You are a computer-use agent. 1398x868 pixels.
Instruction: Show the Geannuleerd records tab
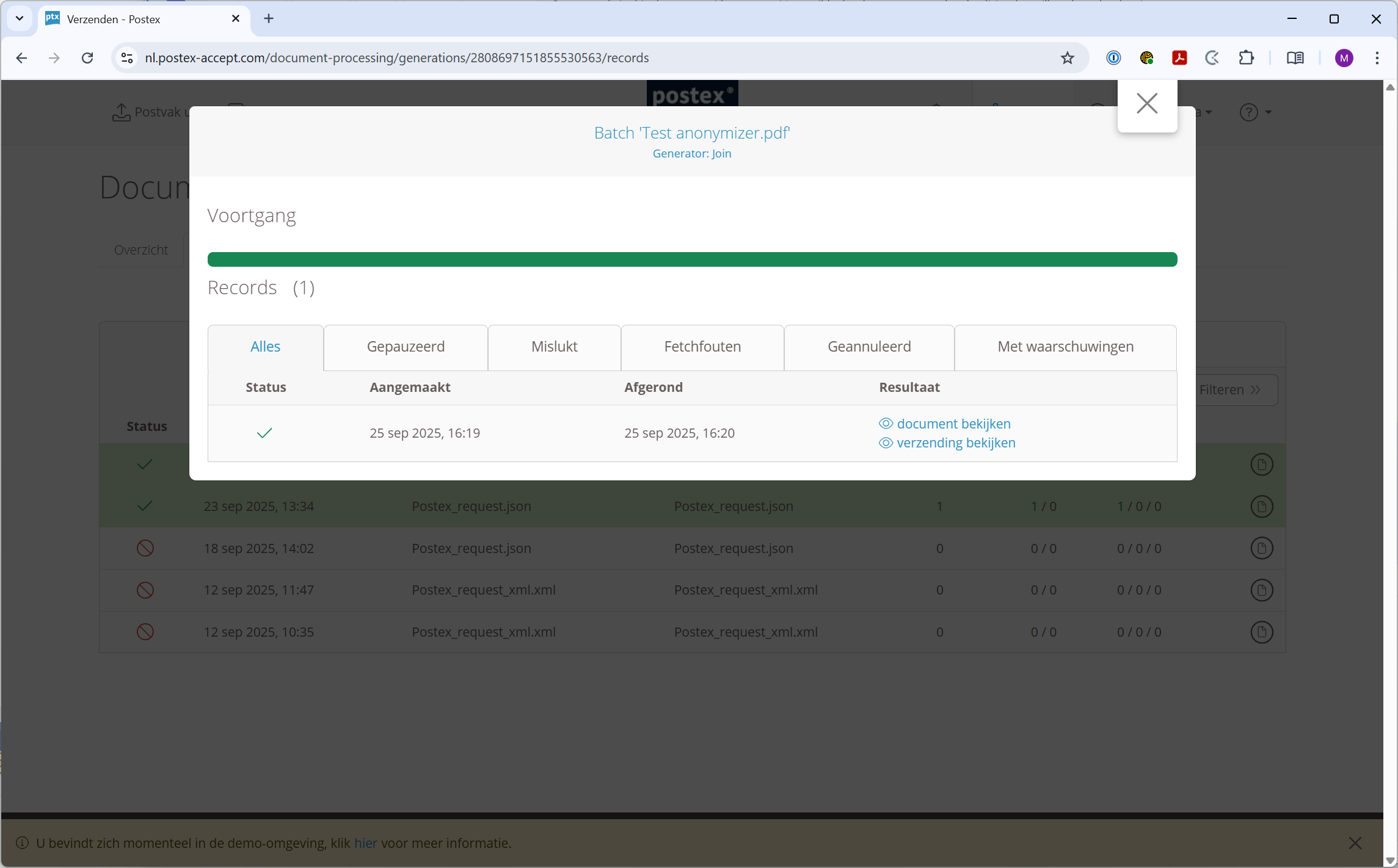[868, 347]
